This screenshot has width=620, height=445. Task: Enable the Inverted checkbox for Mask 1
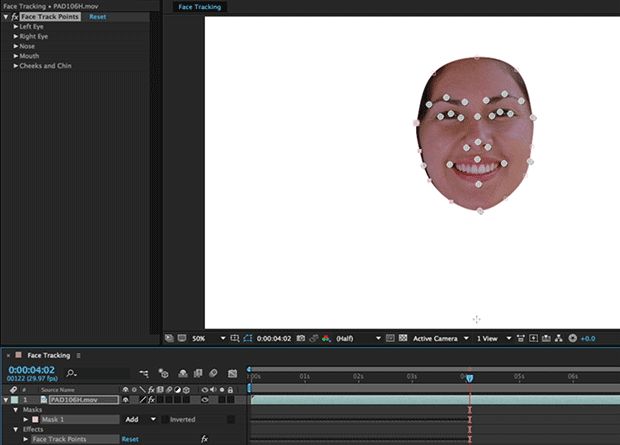(165, 419)
